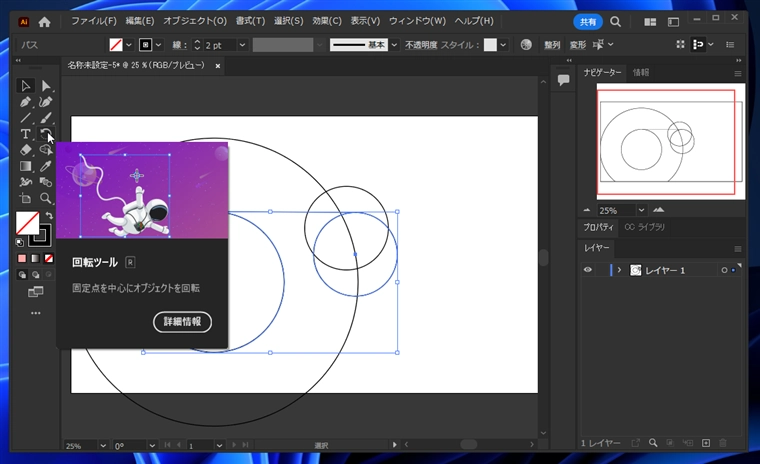Set paint mode to None
This screenshot has height=464, width=760.
tap(49, 258)
